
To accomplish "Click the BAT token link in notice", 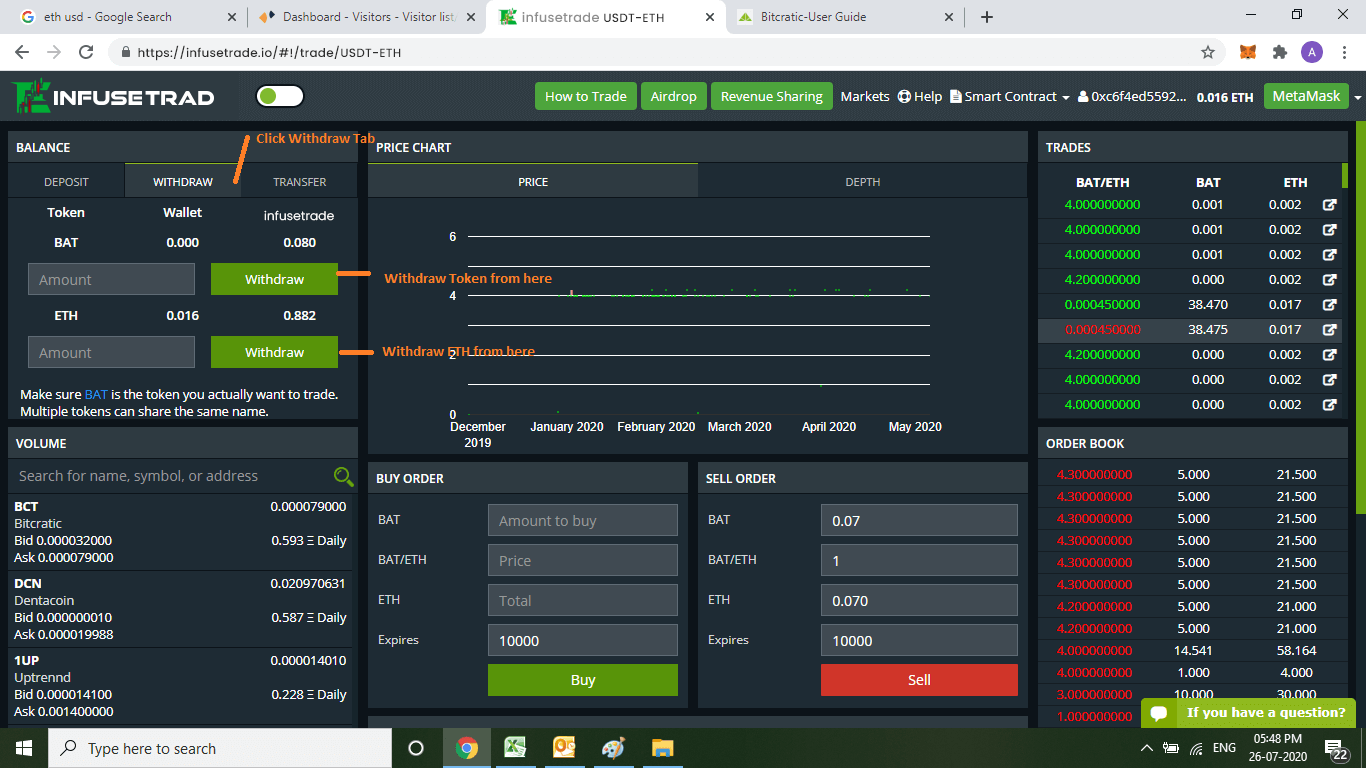I will click(96, 394).
